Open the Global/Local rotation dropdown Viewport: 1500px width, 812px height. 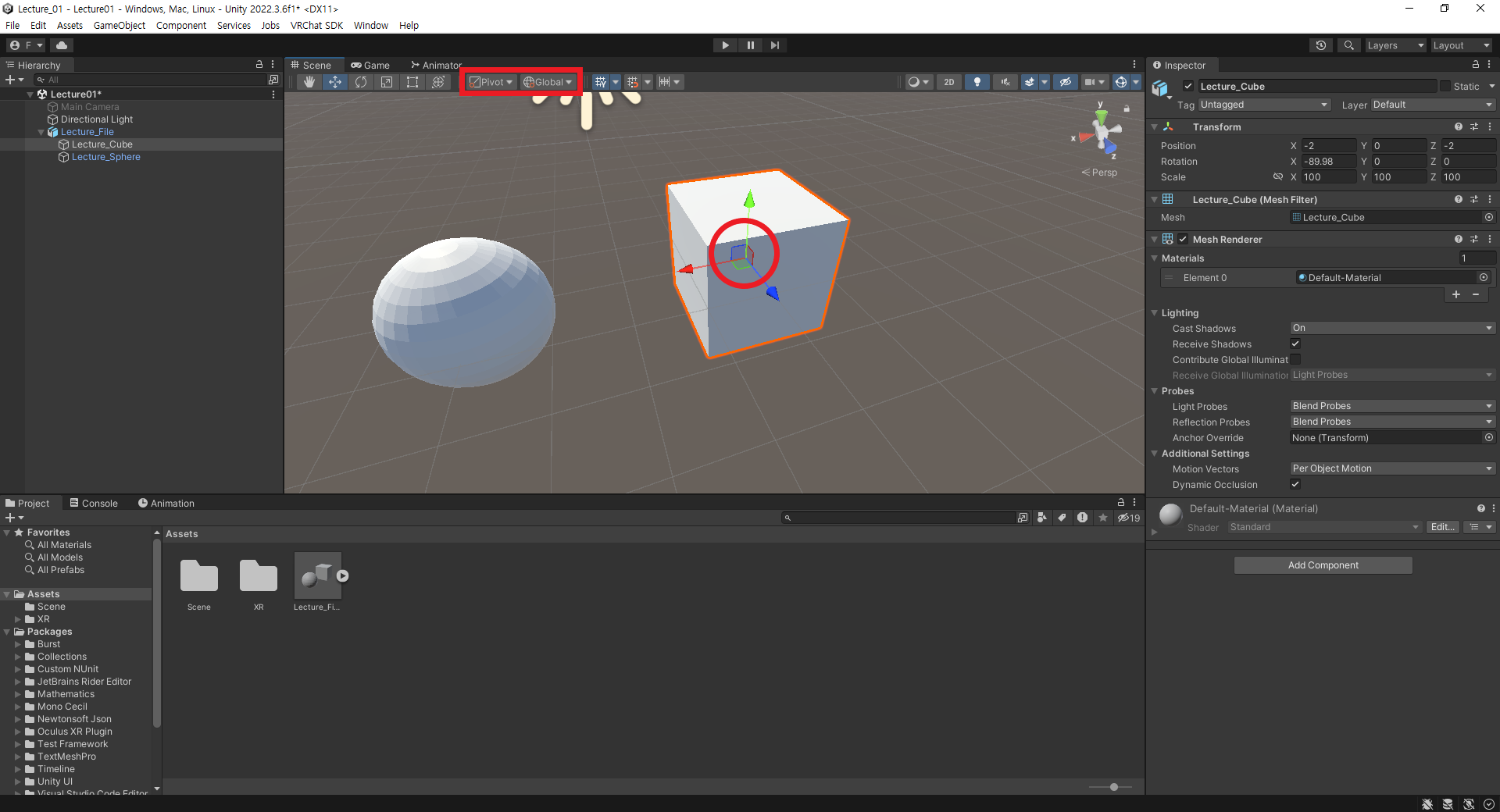click(548, 82)
